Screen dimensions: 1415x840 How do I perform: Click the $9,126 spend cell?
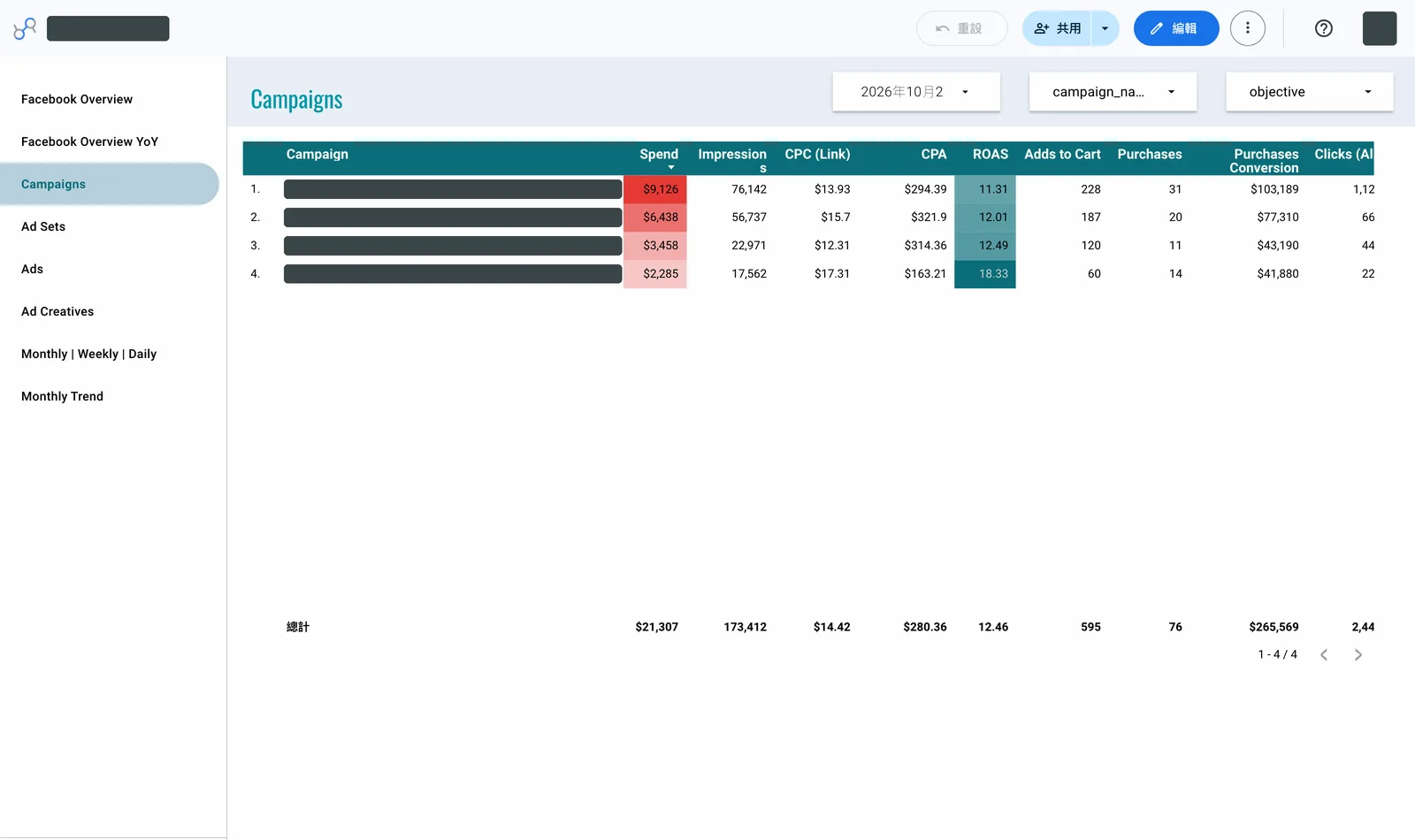tap(655, 189)
